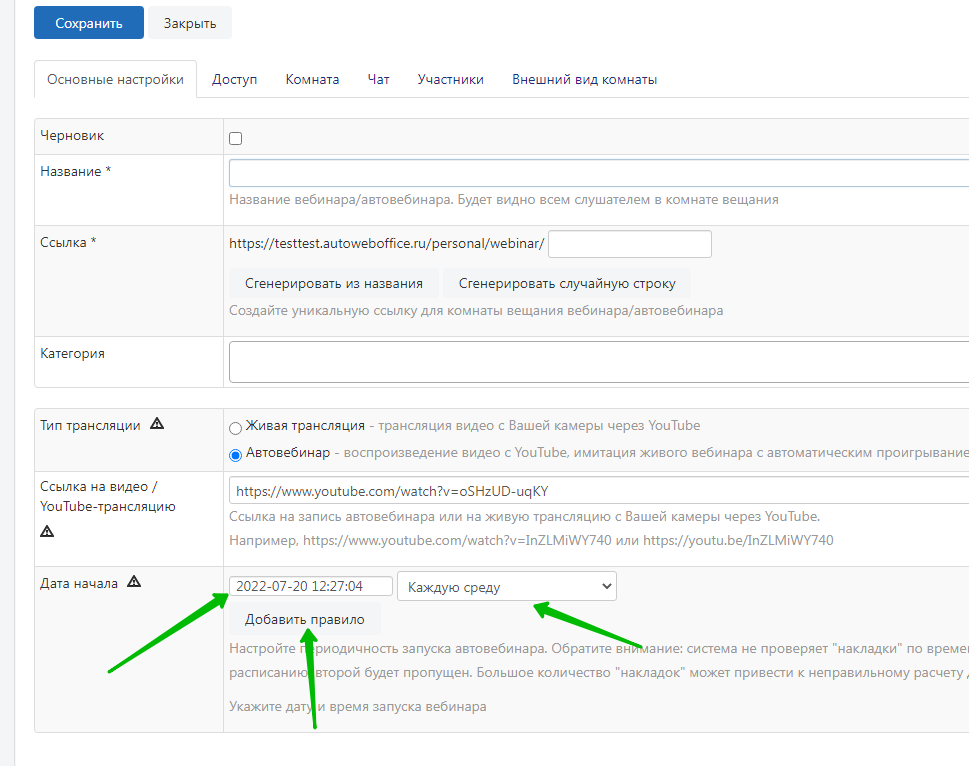The height and width of the screenshot is (766, 969).
Task: Go to the Чат tab
Action: [x=378, y=80]
